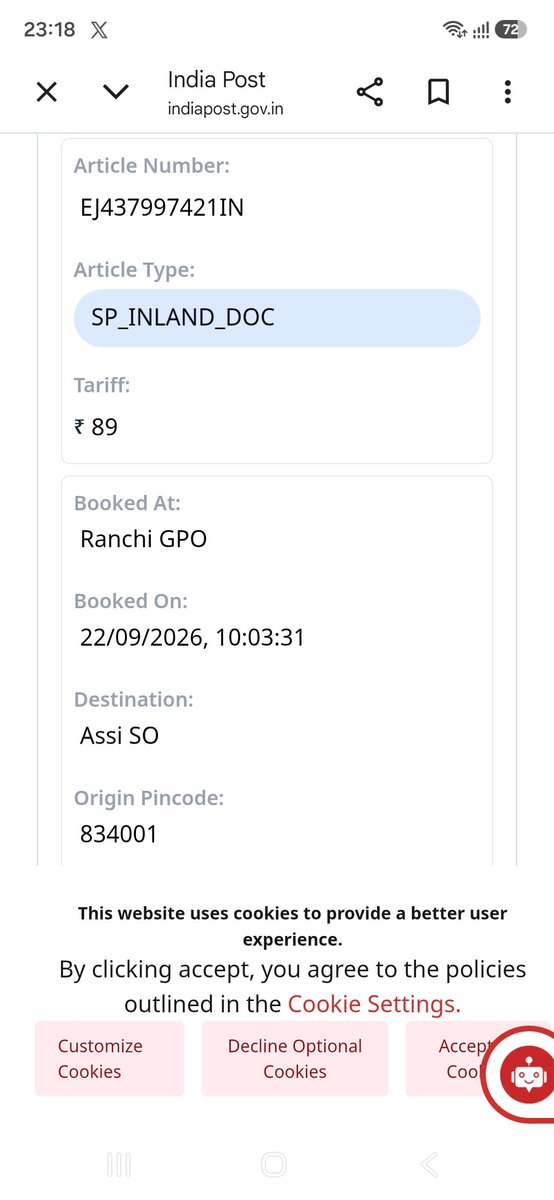
Task: Tap the Android home button icon
Action: pyautogui.click(x=273, y=1164)
